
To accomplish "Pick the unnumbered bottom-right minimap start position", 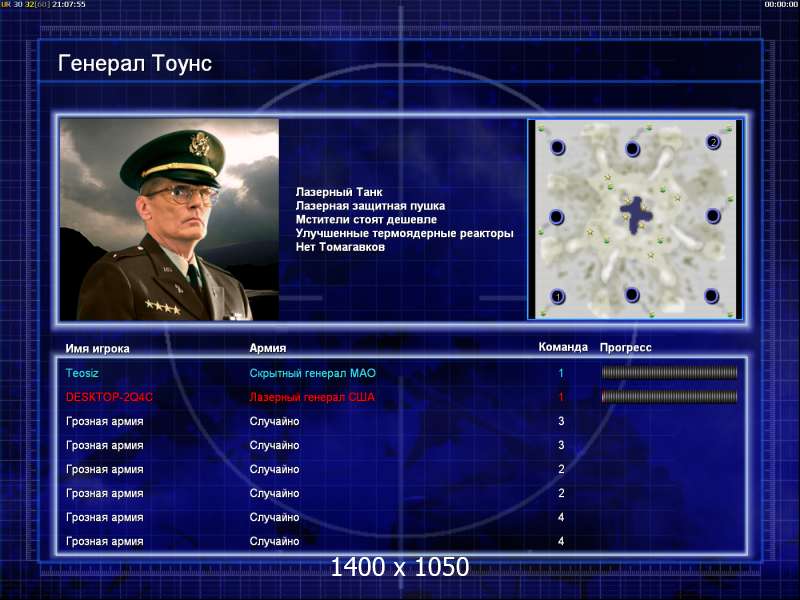I will point(711,295).
